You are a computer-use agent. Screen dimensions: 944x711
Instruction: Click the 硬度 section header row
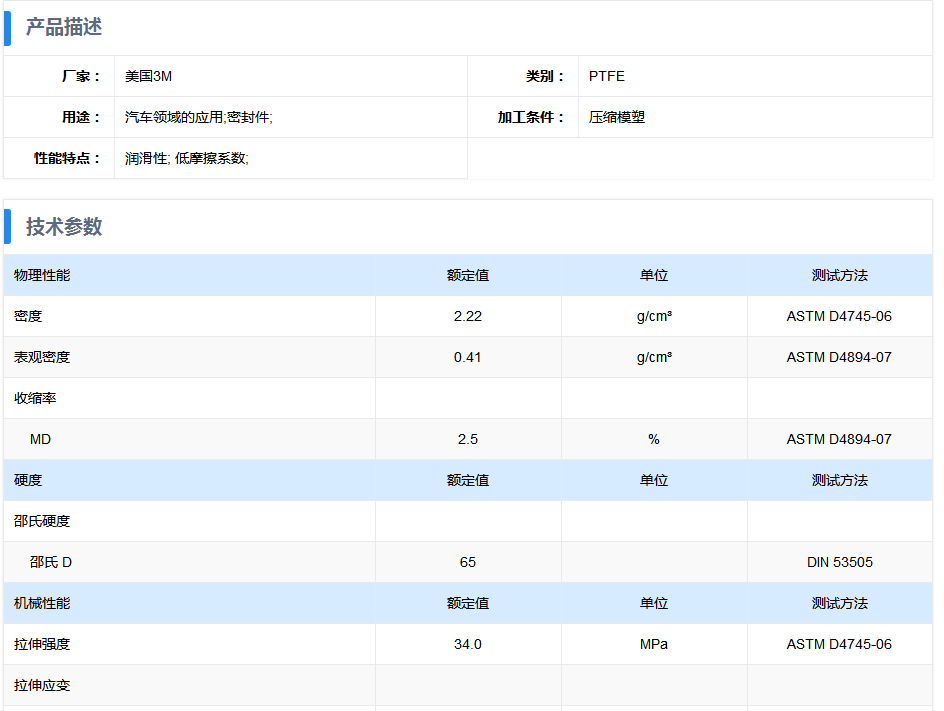click(x=468, y=480)
